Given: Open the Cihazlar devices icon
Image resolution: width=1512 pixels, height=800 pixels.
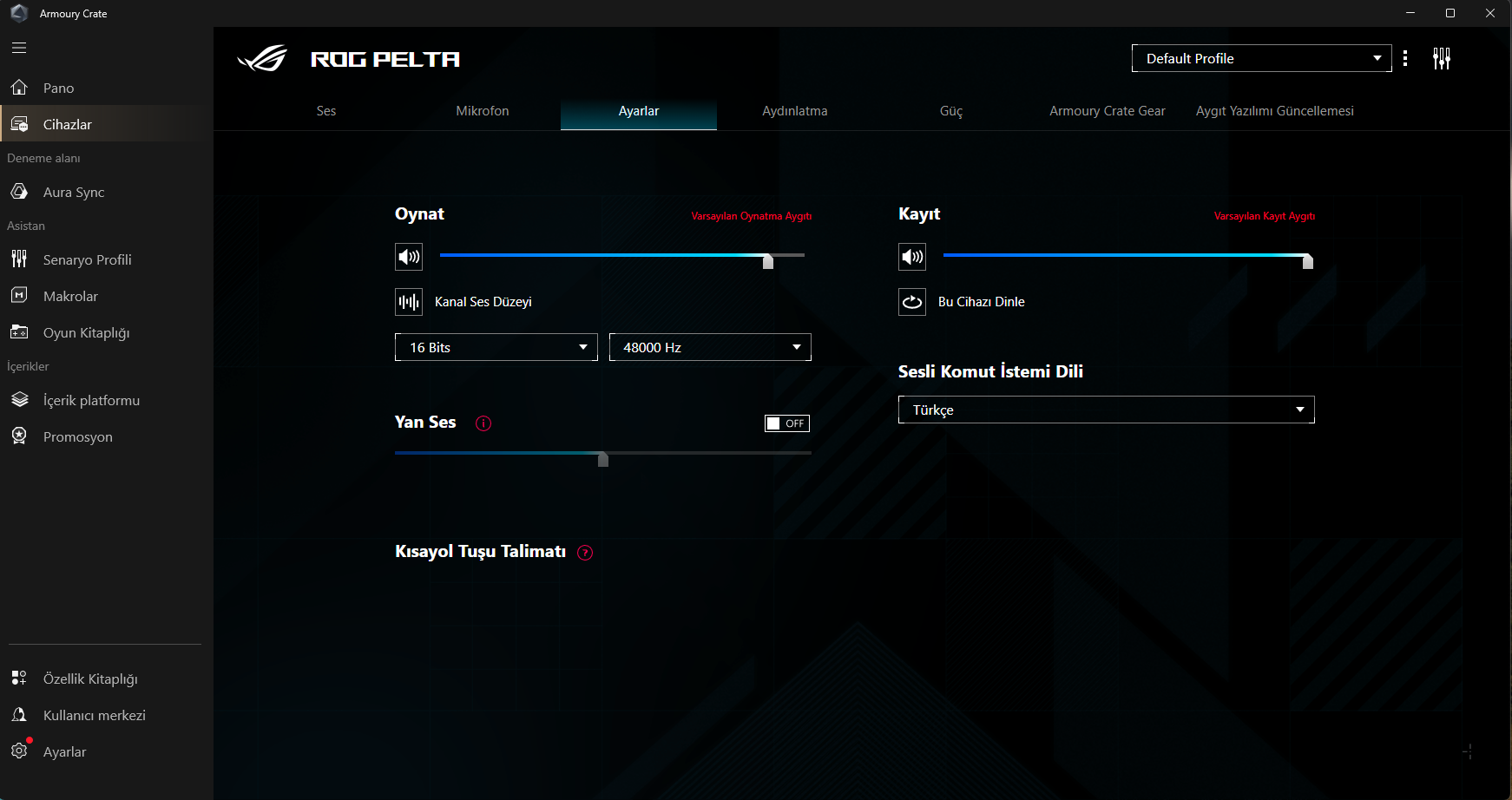Looking at the screenshot, I should coord(19,124).
